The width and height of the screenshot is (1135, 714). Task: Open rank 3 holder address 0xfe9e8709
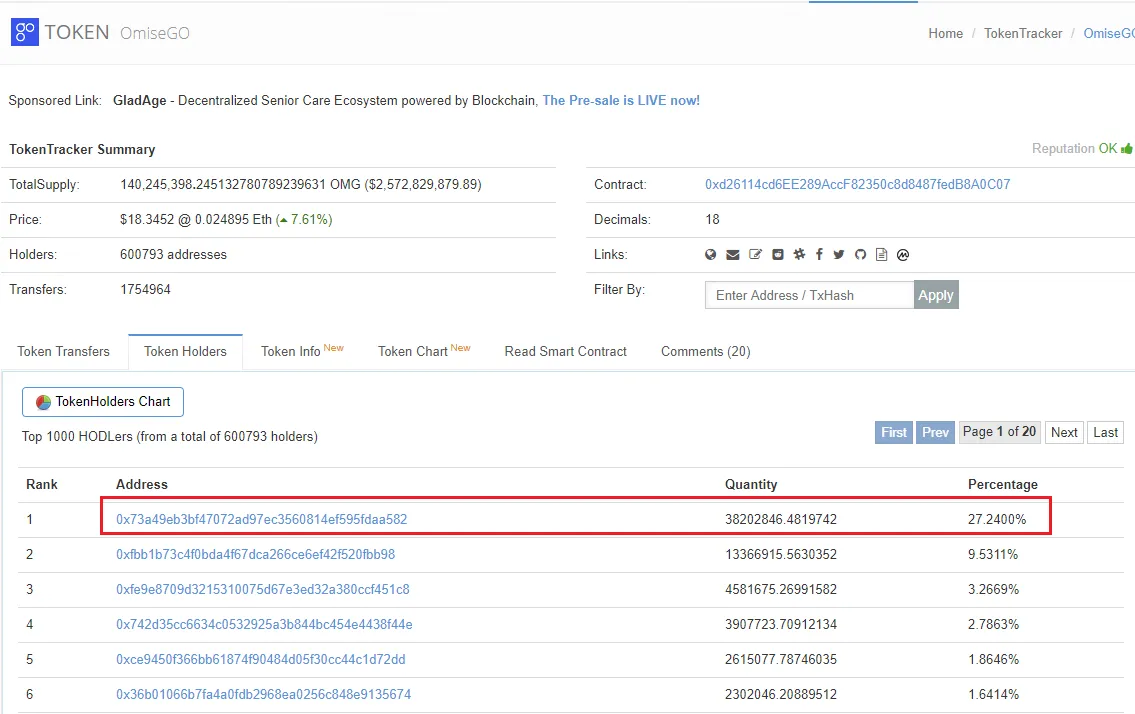263,589
